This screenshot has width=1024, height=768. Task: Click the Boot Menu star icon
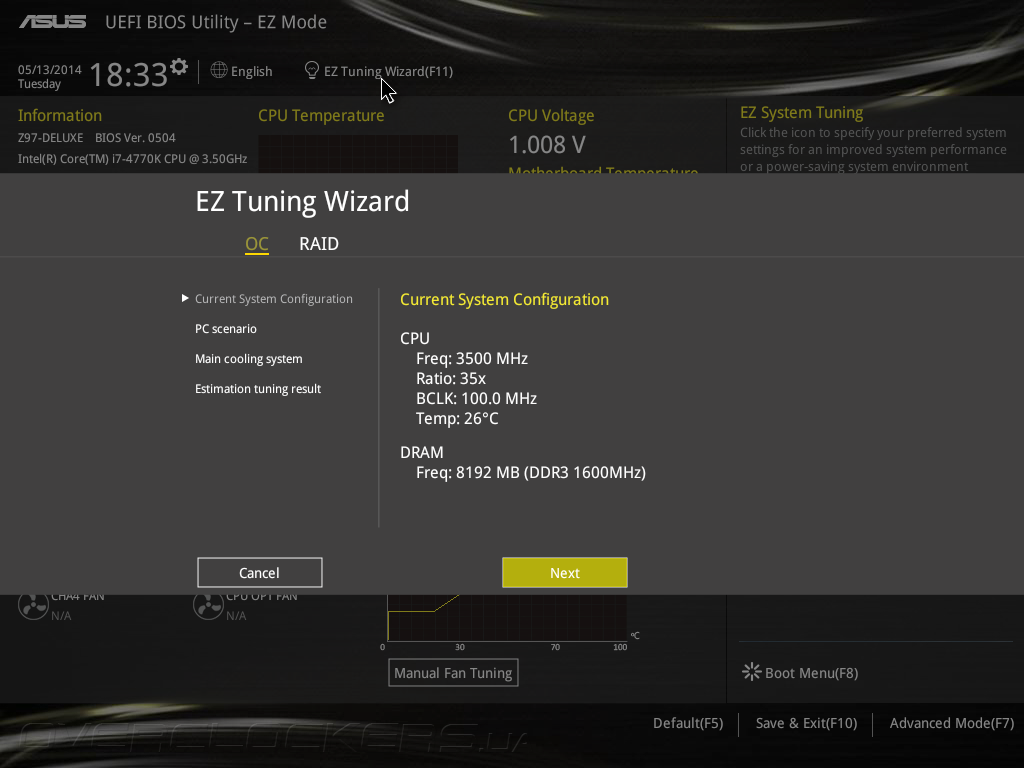coord(752,672)
